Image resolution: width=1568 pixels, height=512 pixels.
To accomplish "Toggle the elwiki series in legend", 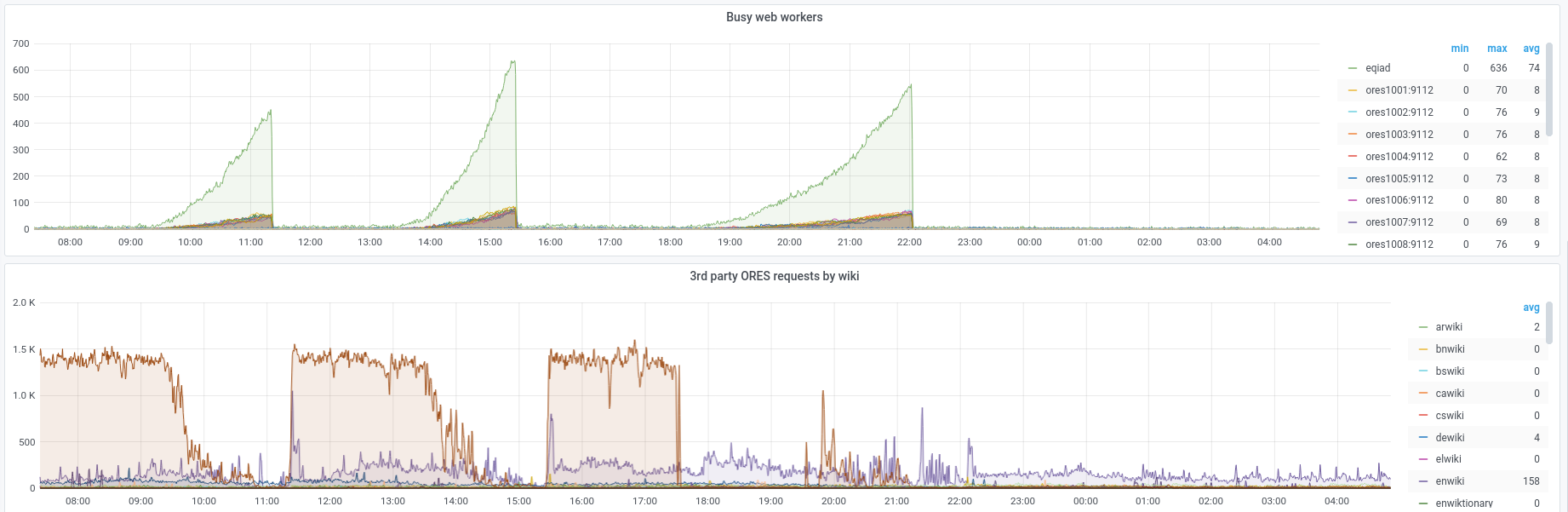I will [1448, 459].
